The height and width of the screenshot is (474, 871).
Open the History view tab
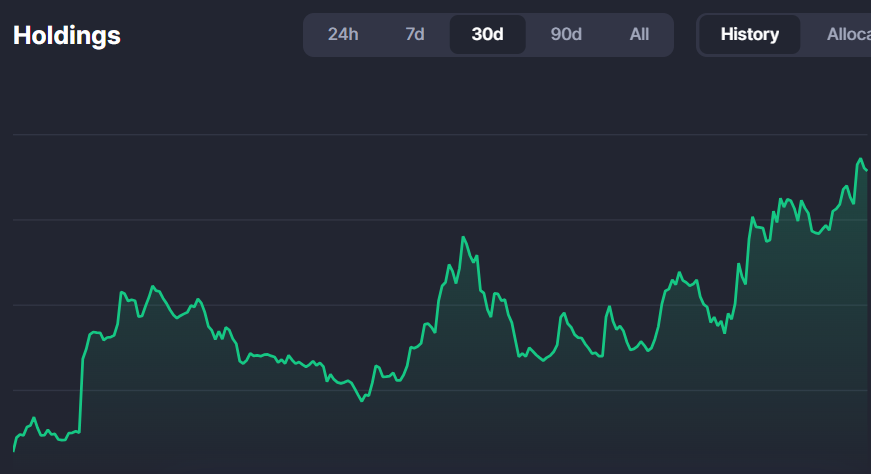coord(749,34)
